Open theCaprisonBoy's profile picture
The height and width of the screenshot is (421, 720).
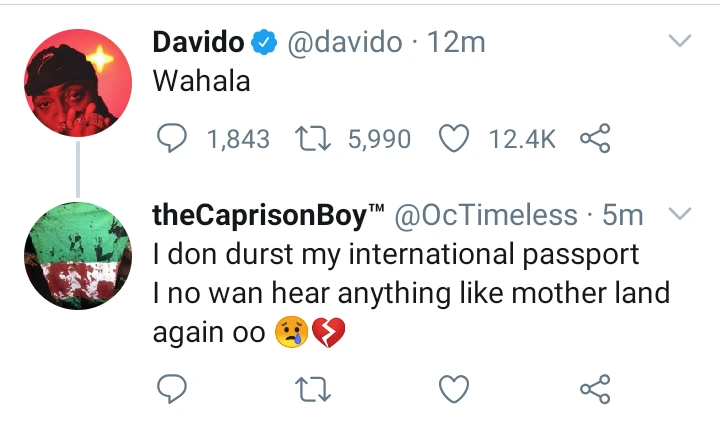click(79, 253)
